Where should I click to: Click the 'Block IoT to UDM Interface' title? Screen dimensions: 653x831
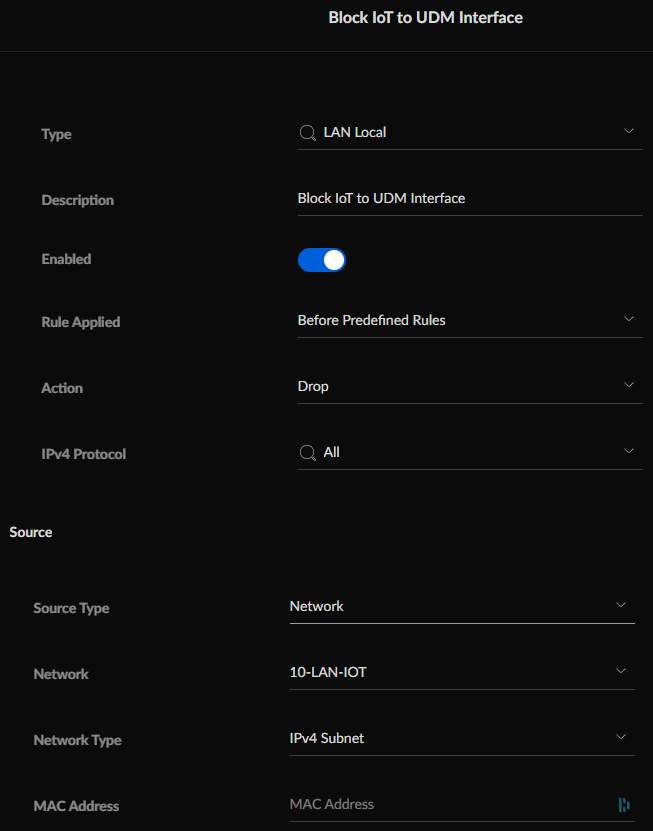tap(425, 18)
